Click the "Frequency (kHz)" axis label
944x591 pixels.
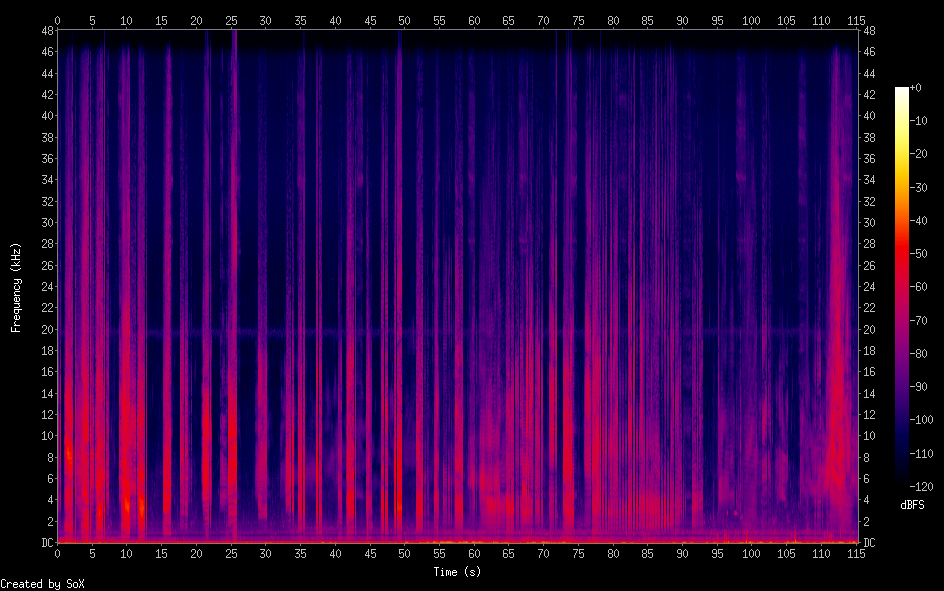(x=16, y=287)
